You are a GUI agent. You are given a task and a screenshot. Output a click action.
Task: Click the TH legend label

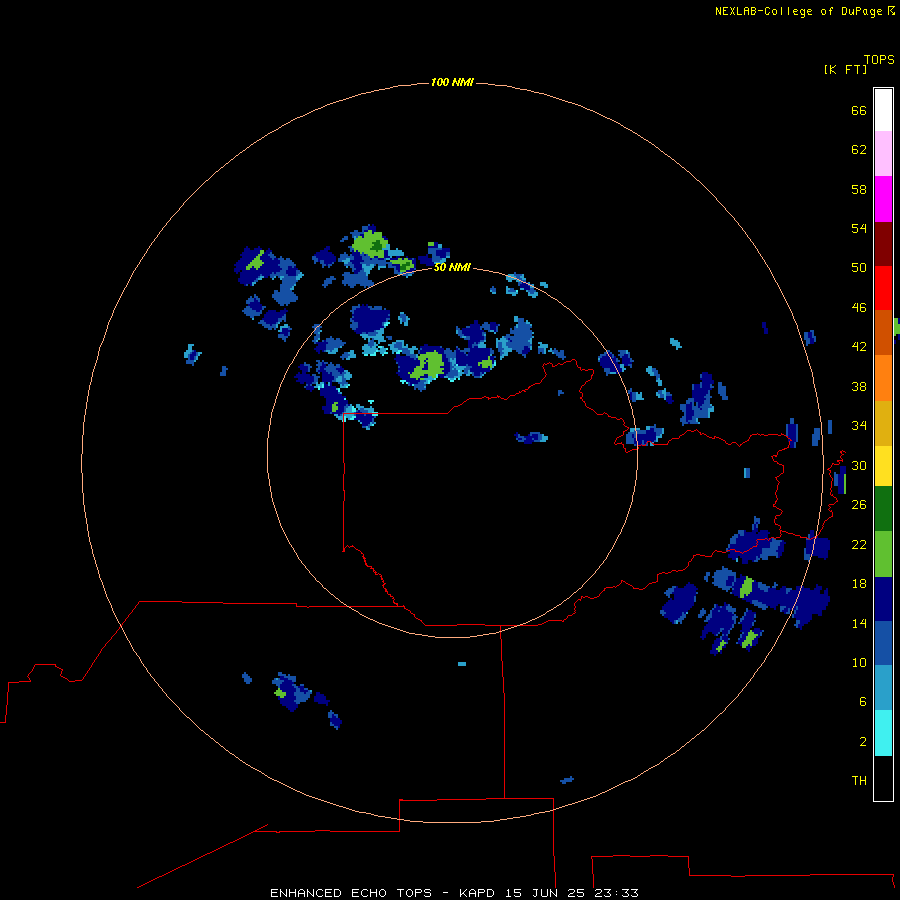[x=859, y=781]
